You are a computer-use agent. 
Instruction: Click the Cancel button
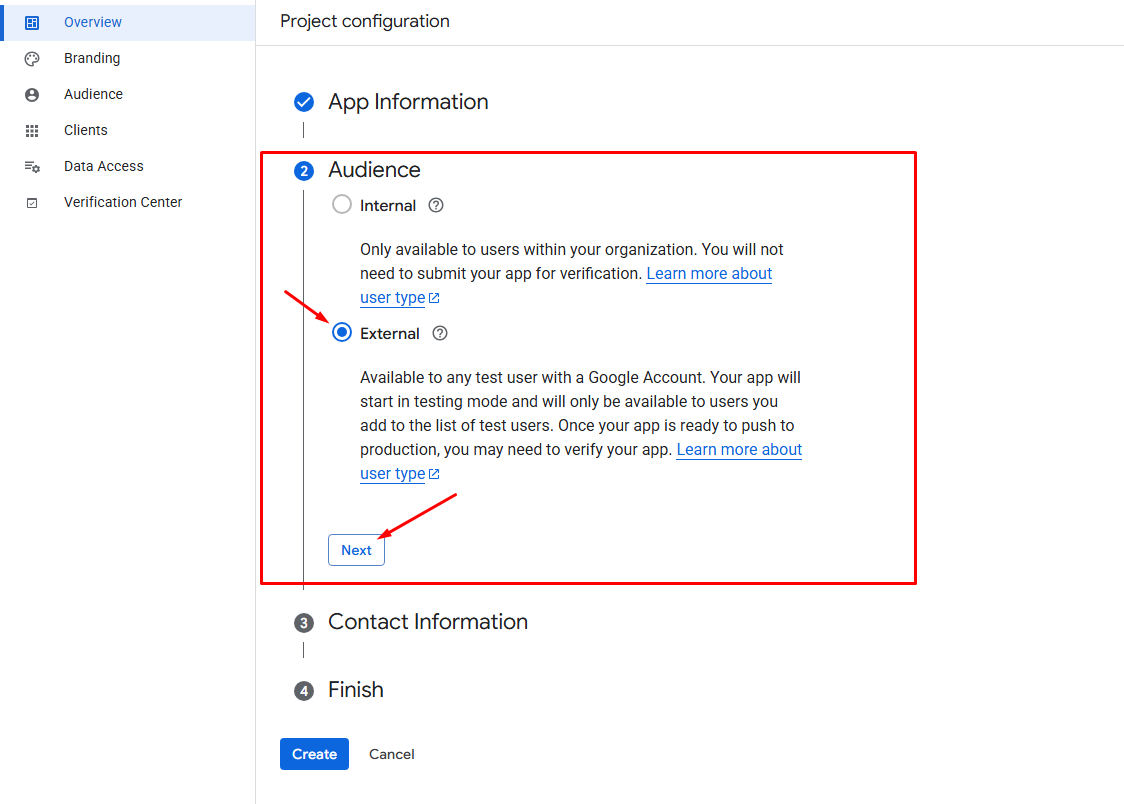[x=391, y=754]
